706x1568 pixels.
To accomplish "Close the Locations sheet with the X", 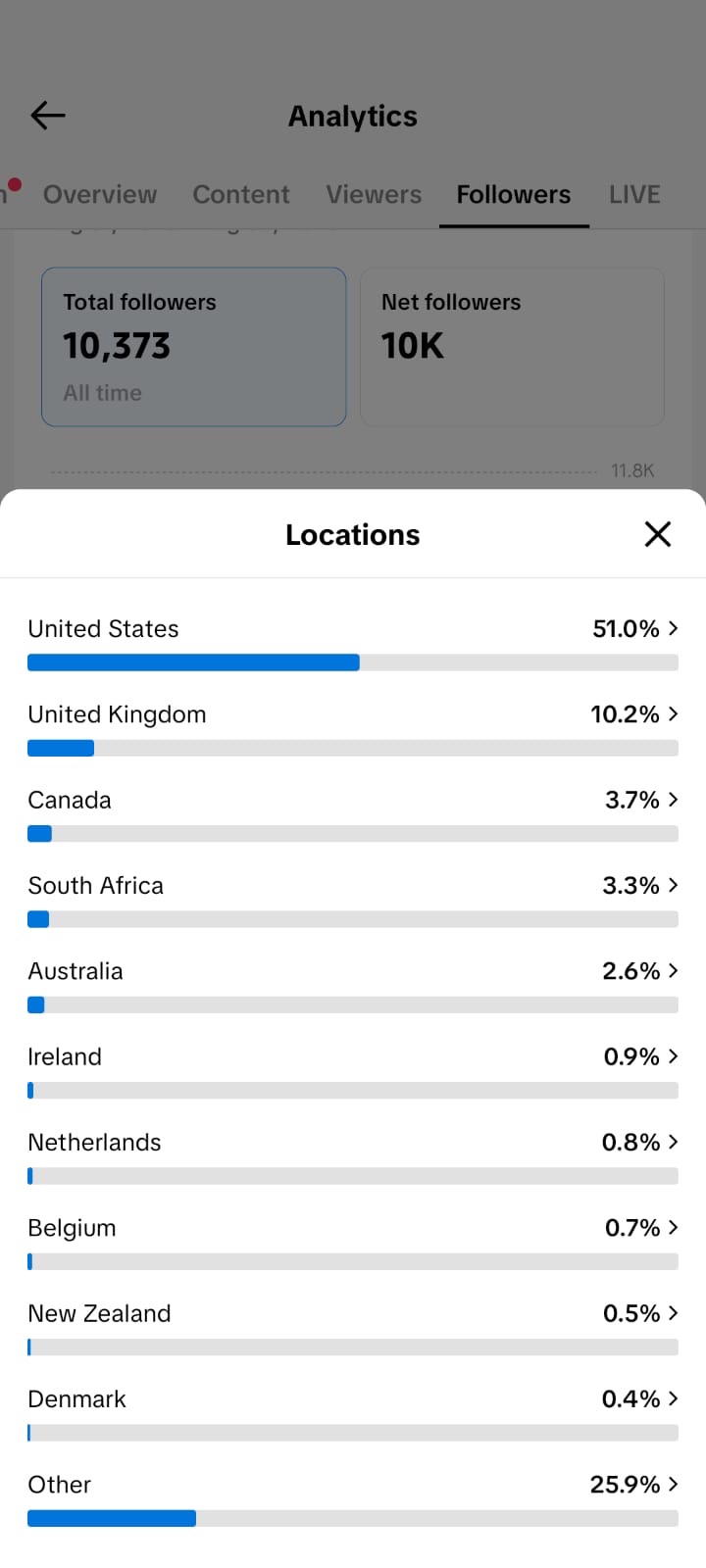I will (x=658, y=534).
